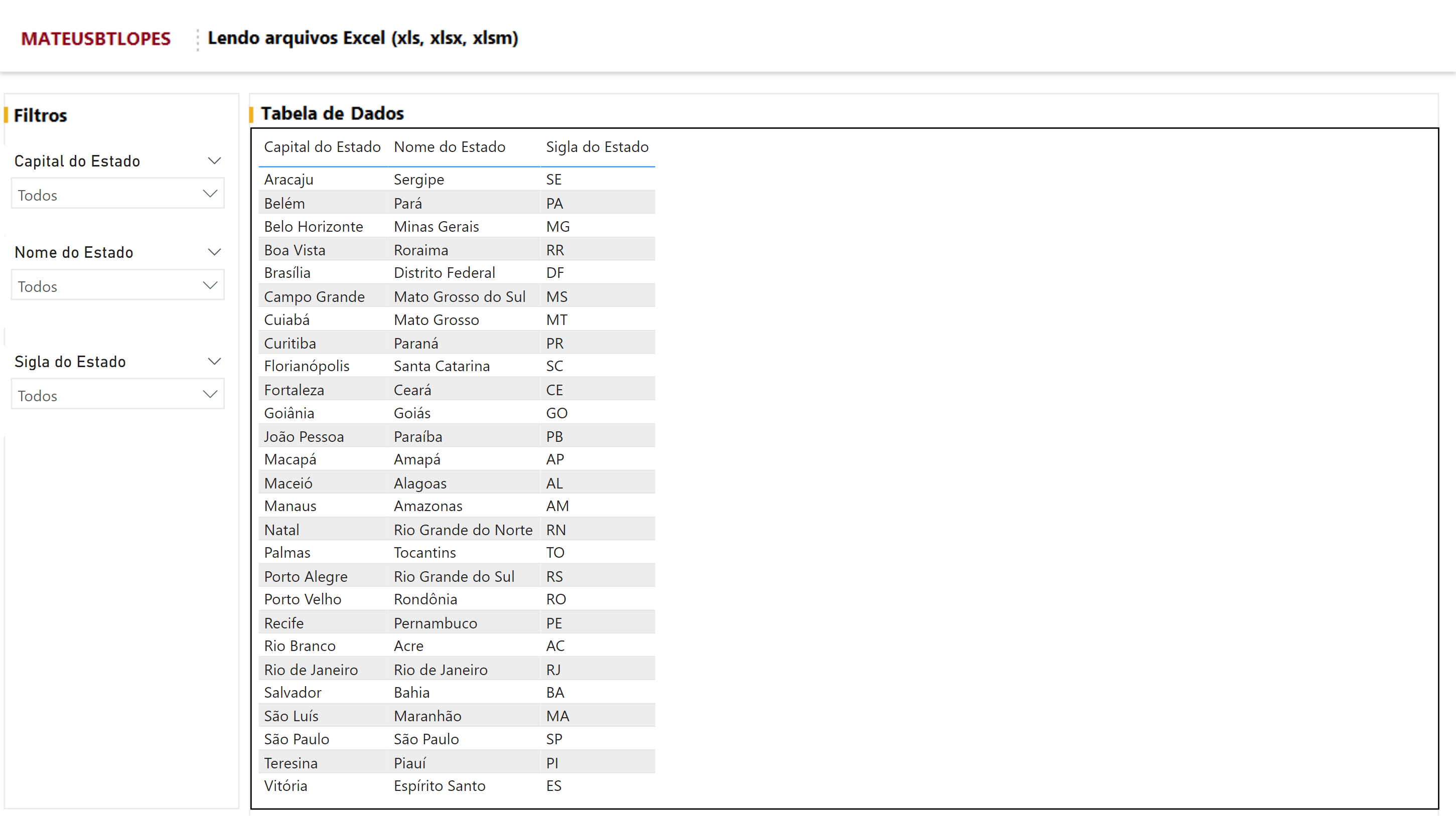Click the Tabela de Dados title
This screenshot has height=816, width=1456.
point(332,113)
